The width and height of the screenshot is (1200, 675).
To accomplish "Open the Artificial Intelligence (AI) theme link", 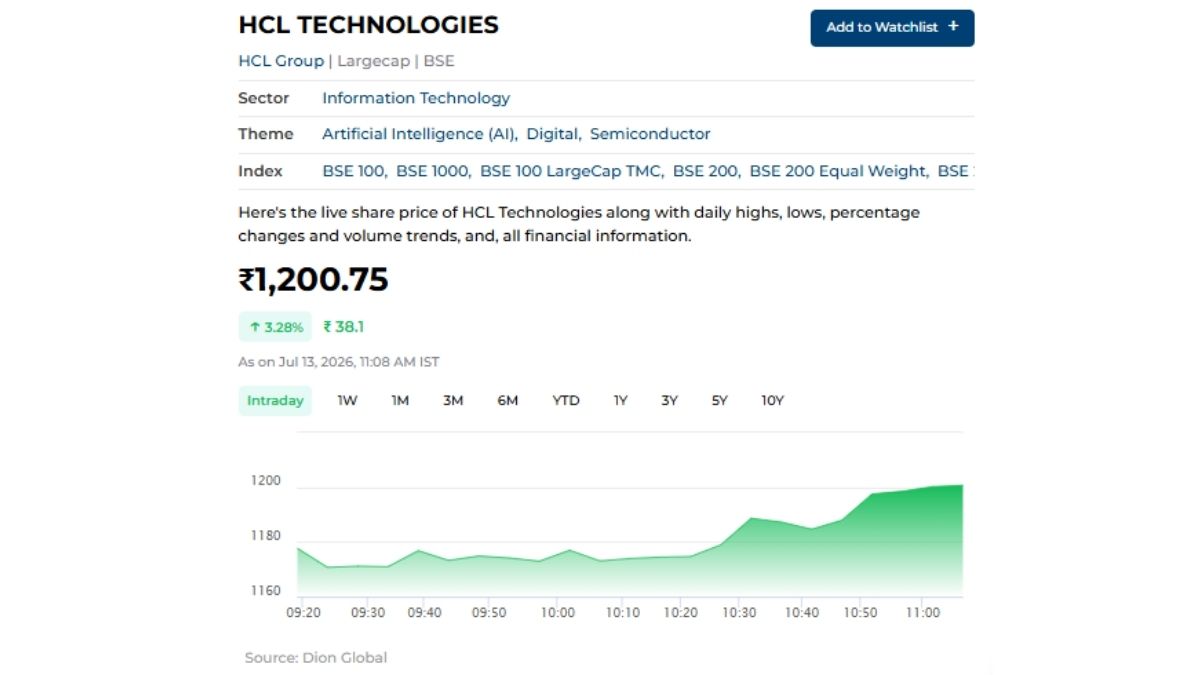I will pyautogui.click(x=419, y=134).
